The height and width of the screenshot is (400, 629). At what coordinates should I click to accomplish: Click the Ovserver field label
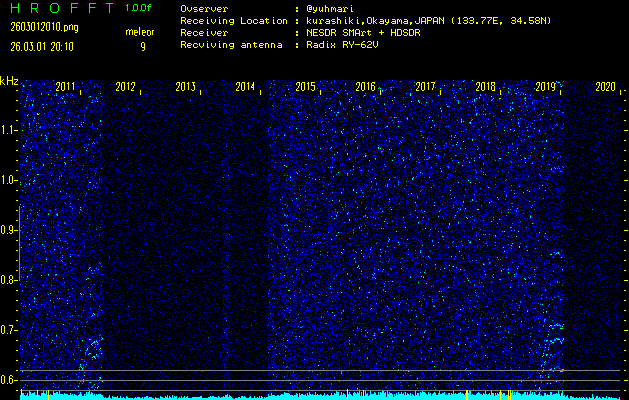(x=204, y=9)
